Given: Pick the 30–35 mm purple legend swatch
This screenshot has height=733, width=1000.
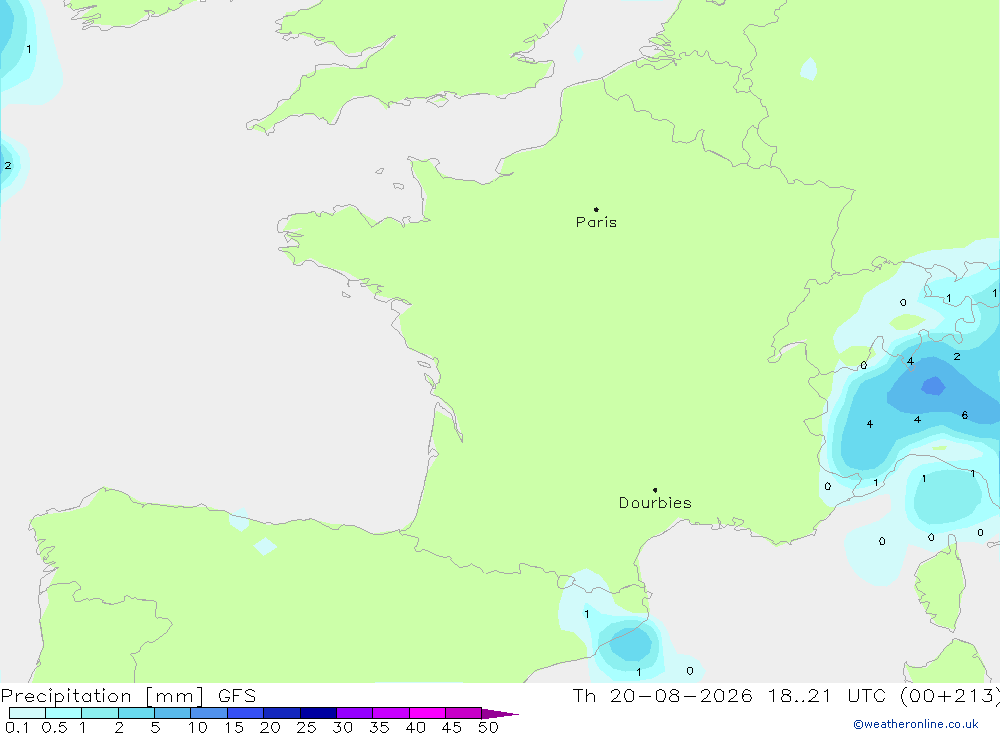Looking at the screenshot, I should [355, 713].
